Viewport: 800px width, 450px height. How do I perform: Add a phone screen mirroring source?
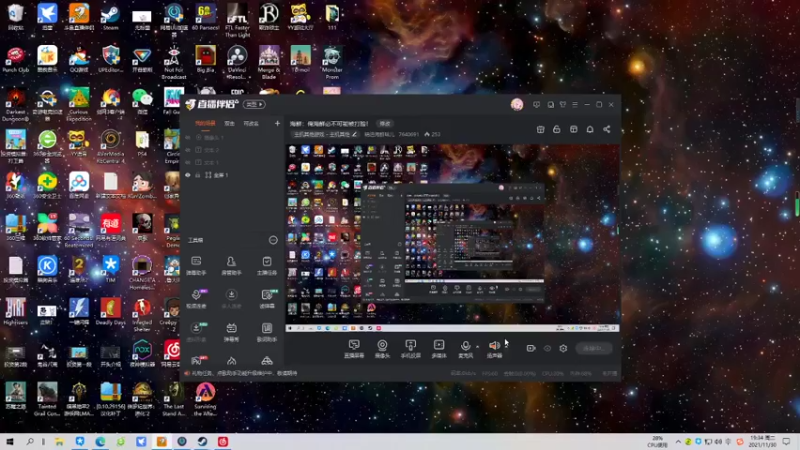pos(410,349)
